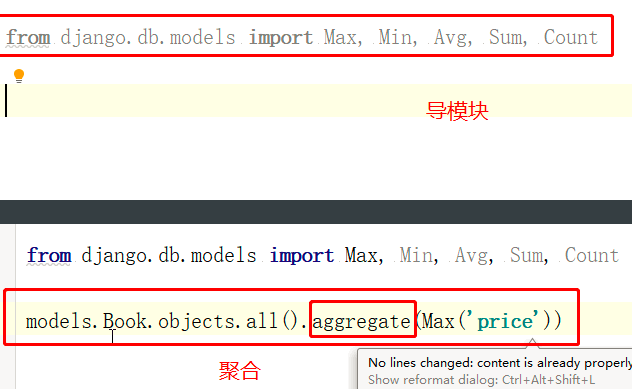Click 'django.db.models' in top import line
Image resolution: width=632 pixels, height=389 pixels.
(148, 38)
